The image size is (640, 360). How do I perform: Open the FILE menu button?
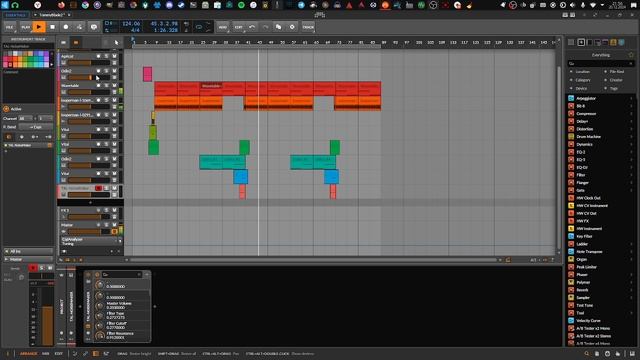9,27
